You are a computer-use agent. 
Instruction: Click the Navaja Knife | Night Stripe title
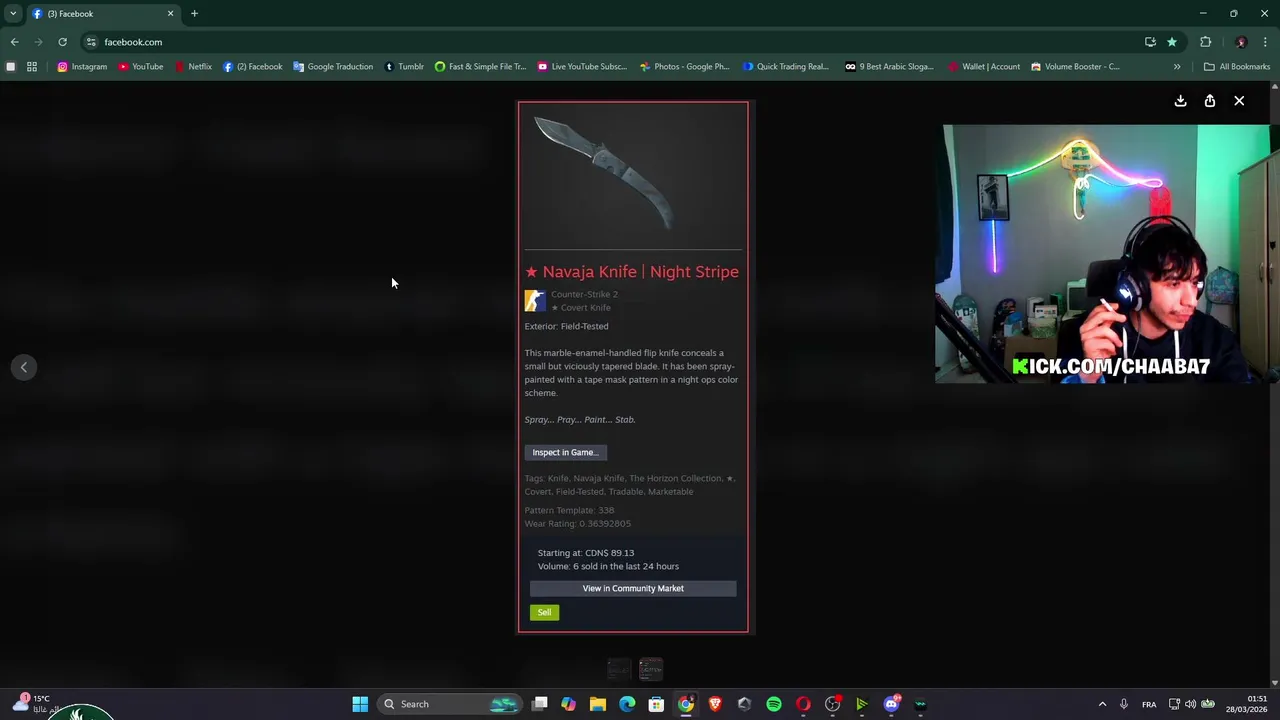632,271
